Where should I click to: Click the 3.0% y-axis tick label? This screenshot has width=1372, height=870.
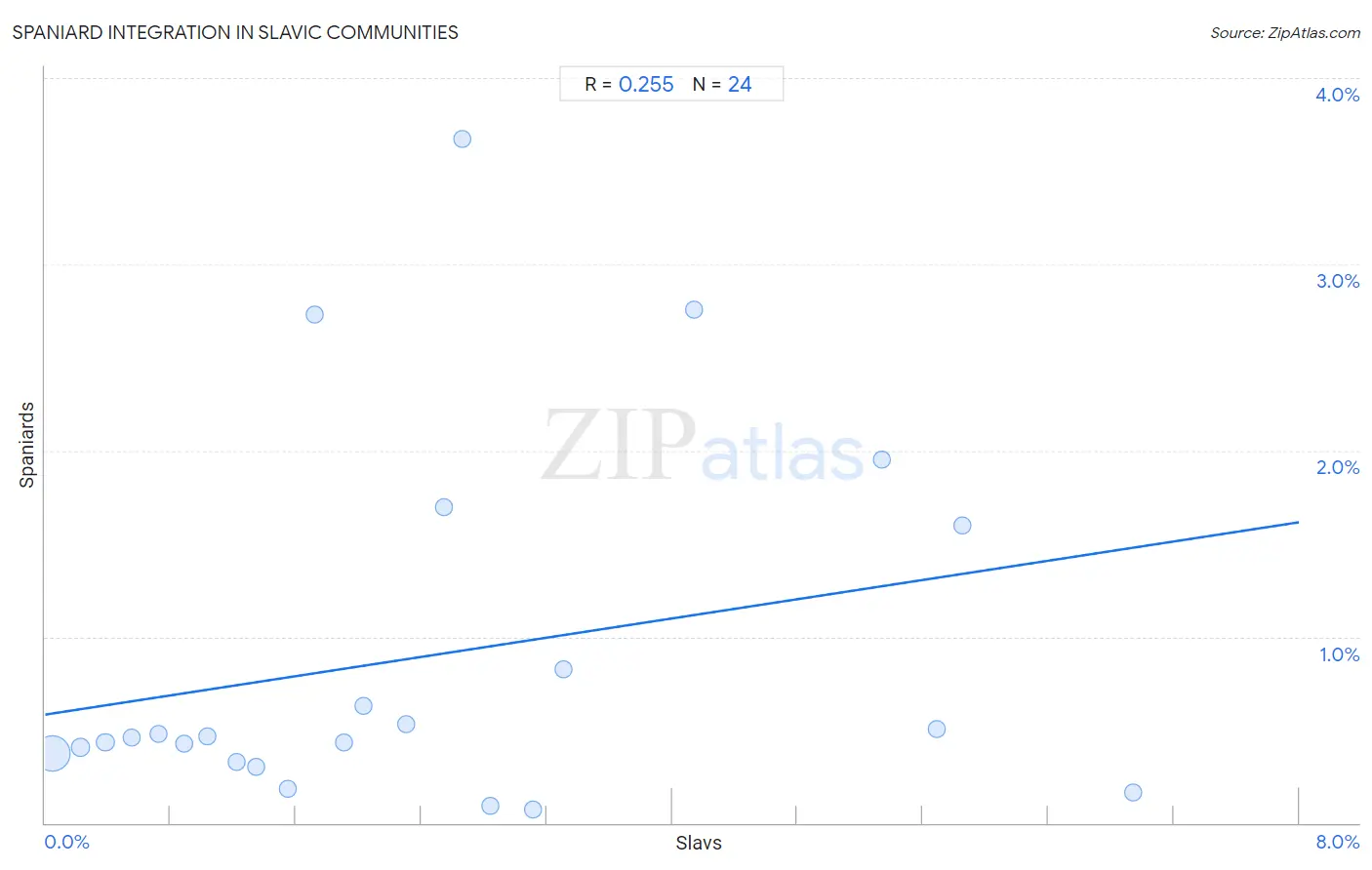[x=1337, y=282]
